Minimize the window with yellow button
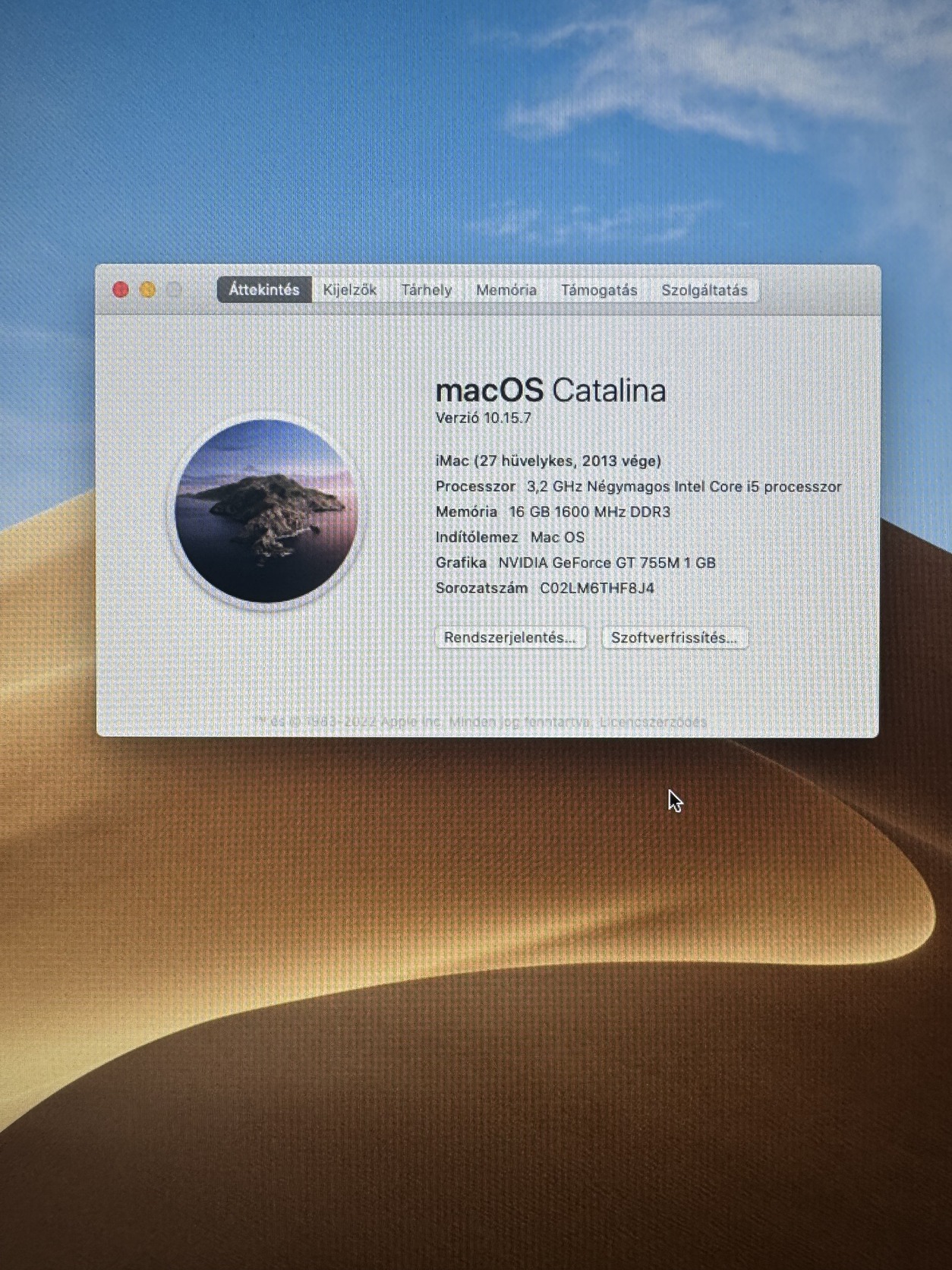The image size is (952, 1270). 148,289
